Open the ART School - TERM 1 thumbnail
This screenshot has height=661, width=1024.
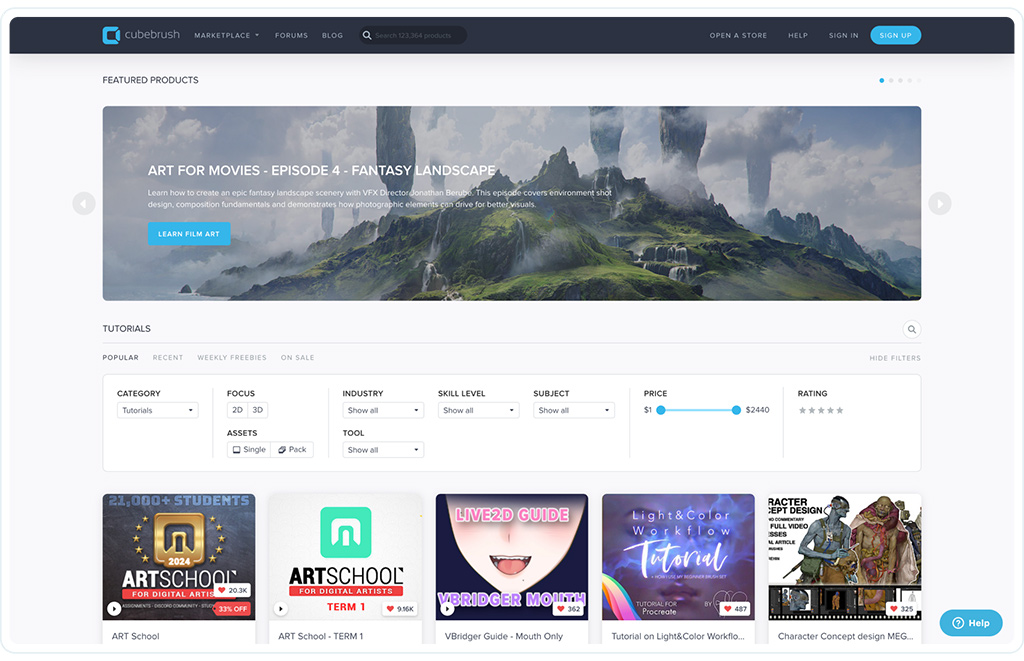pyautogui.click(x=345, y=556)
